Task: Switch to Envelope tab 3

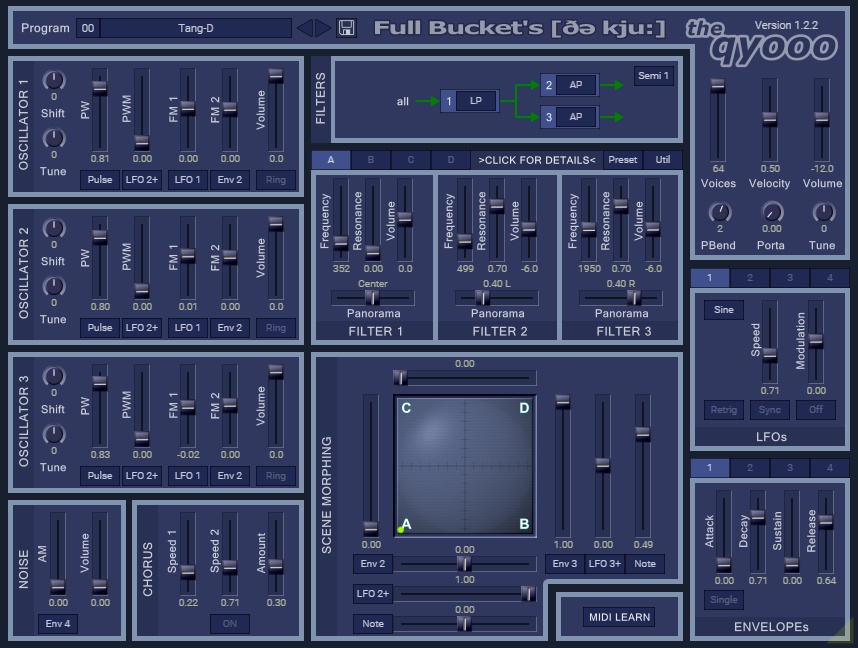Action: coord(790,467)
